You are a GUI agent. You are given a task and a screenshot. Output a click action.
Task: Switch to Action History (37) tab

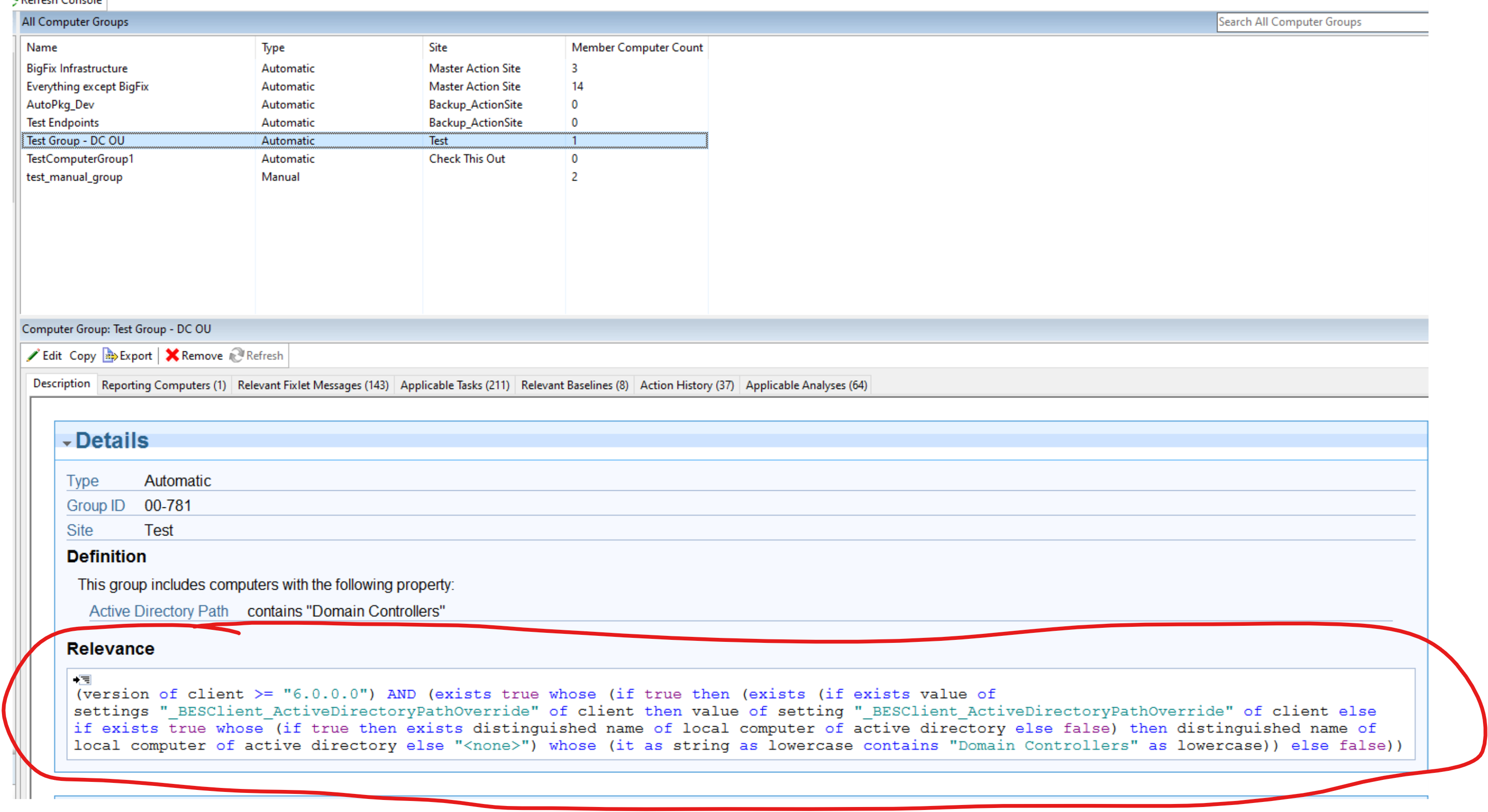tap(687, 385)
